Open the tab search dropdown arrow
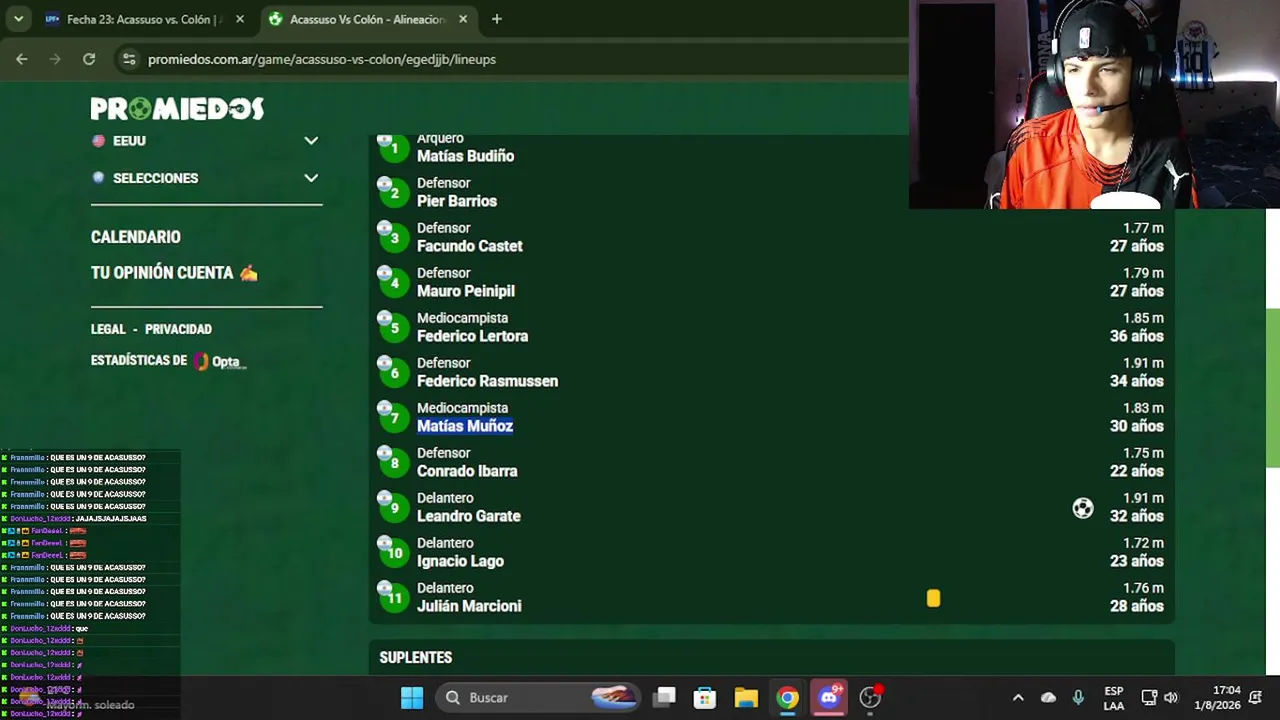The height and width of the screenshot is (720, 1280). coord(19,19)
